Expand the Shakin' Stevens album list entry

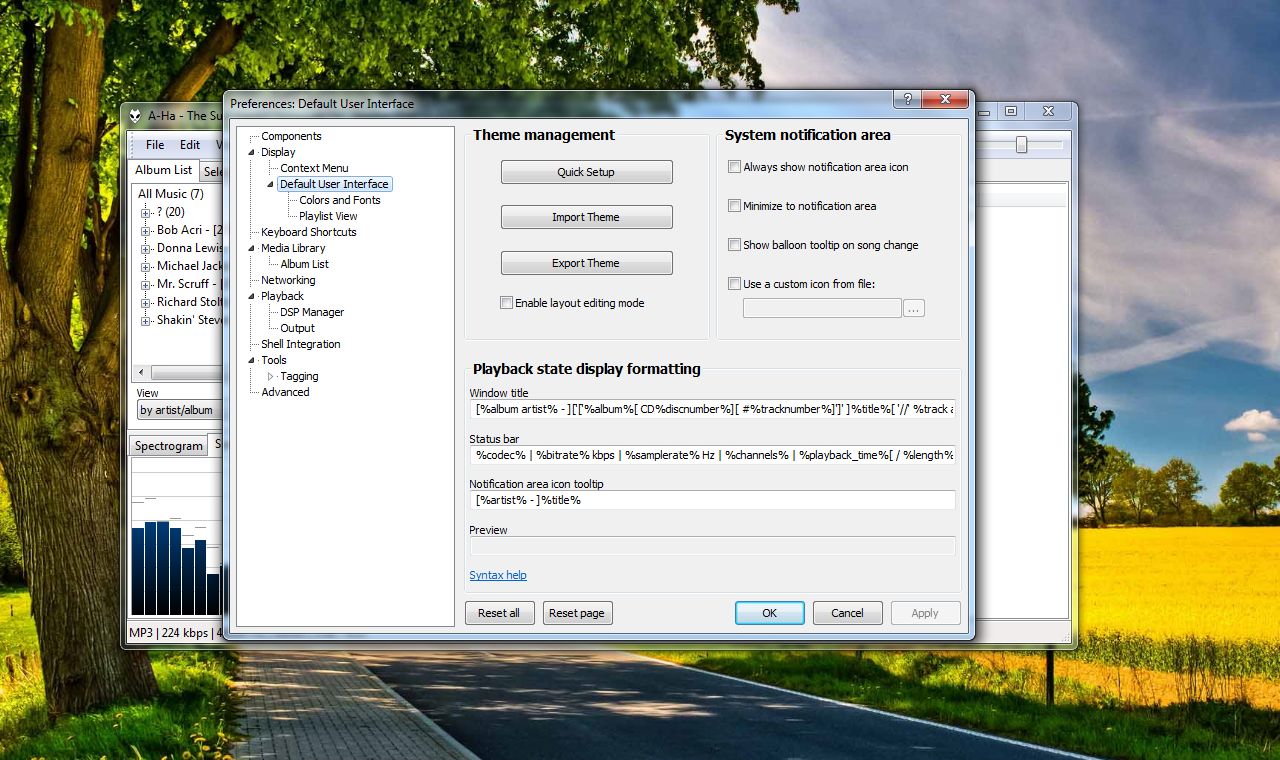(146, 320)
